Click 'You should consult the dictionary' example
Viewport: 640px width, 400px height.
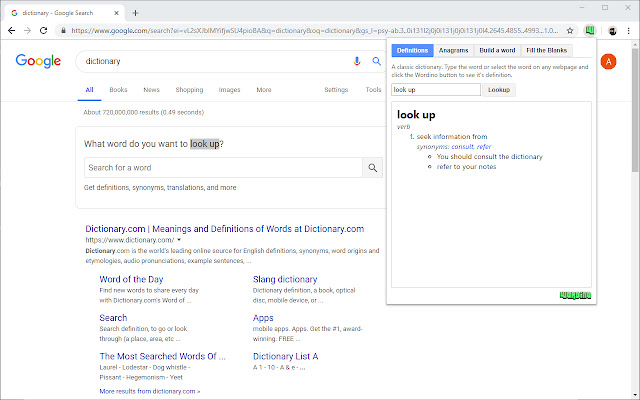pos(489,157)
